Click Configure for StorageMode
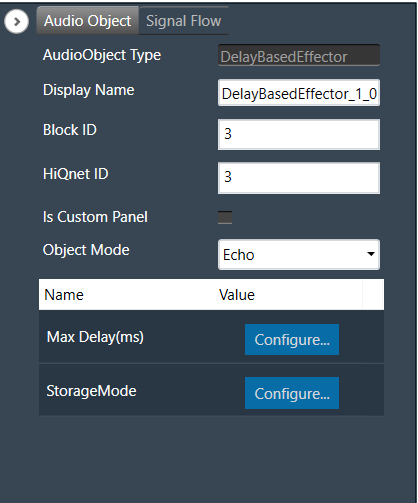 click(x=292, y=393)
